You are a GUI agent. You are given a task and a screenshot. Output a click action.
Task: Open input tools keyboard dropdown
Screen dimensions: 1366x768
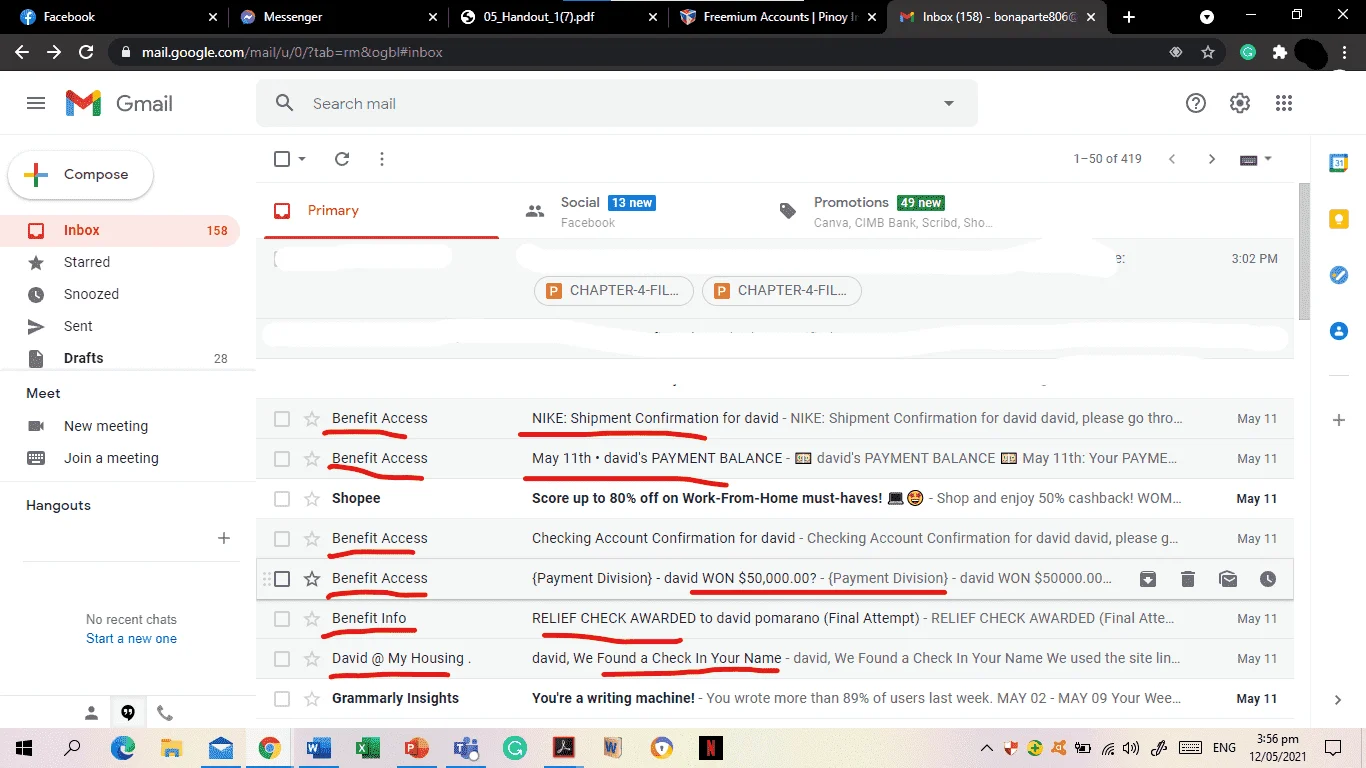click(x=1256, y=159)
